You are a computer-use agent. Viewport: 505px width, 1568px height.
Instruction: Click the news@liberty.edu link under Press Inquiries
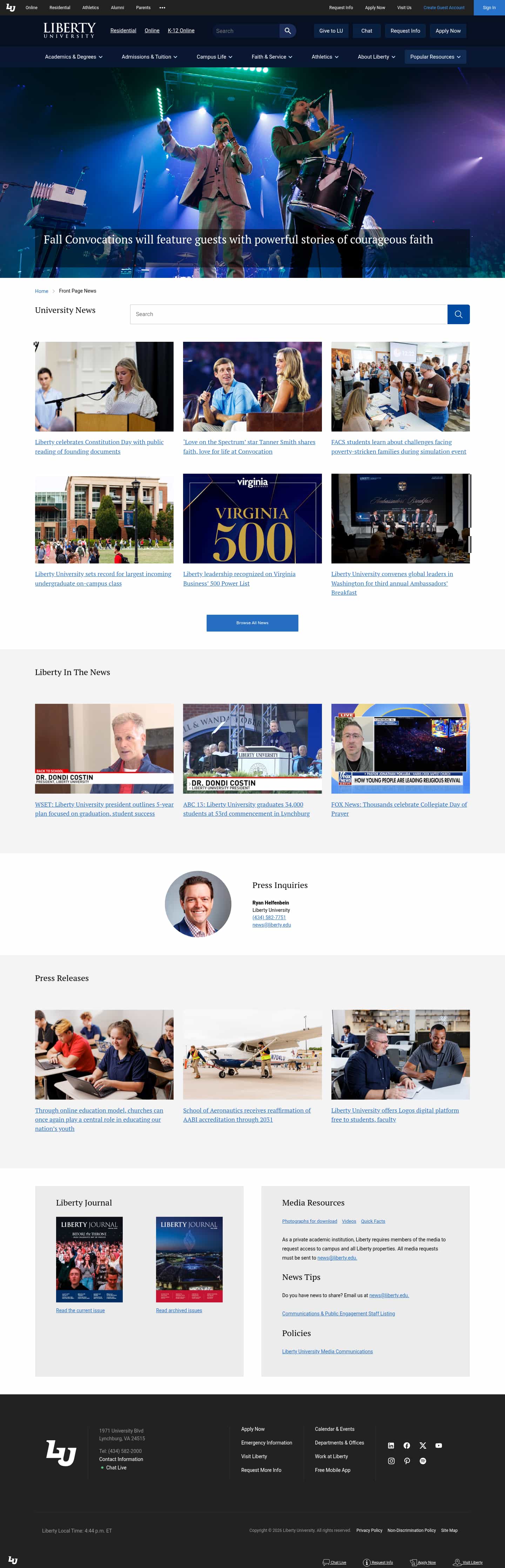point(272,925)
